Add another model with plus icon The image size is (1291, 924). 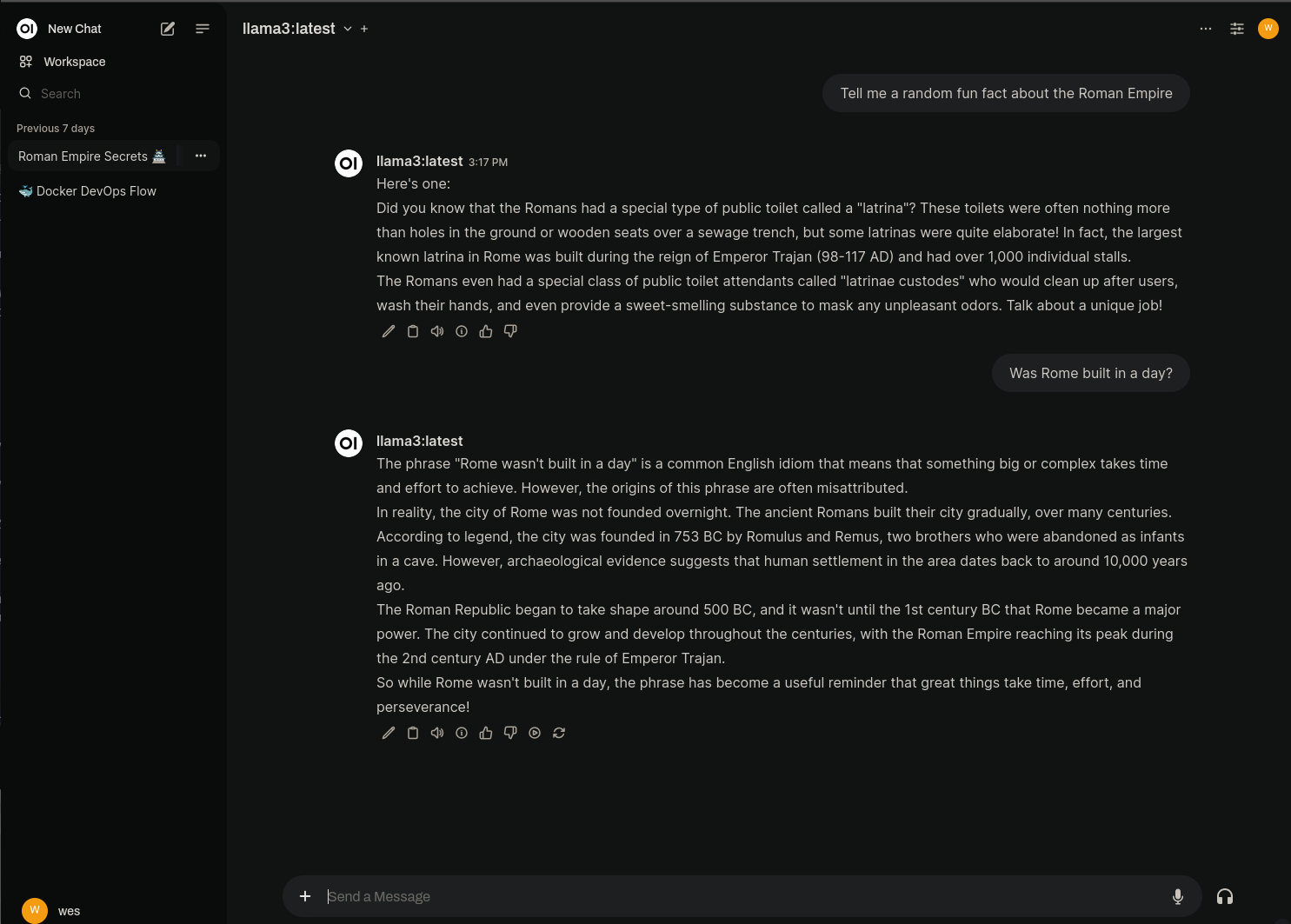364,29
